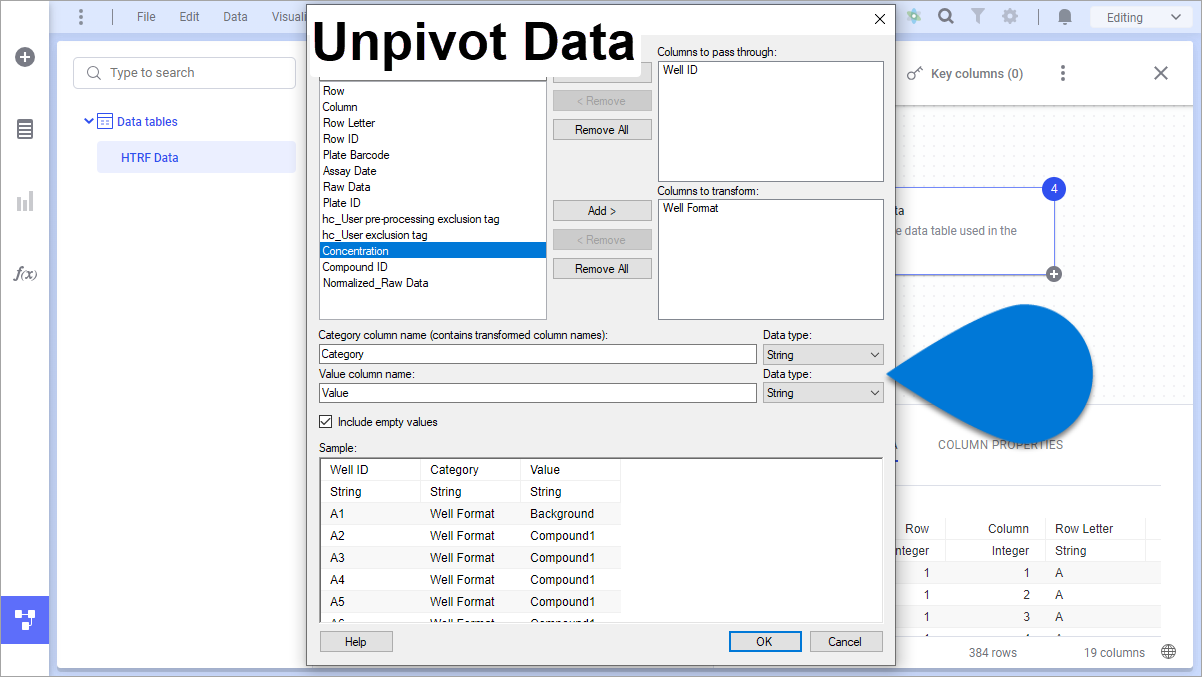This screenshot has width=1202, height=677.
Task: Select Normalized_Raw Data in columns list
Action: 433,283
